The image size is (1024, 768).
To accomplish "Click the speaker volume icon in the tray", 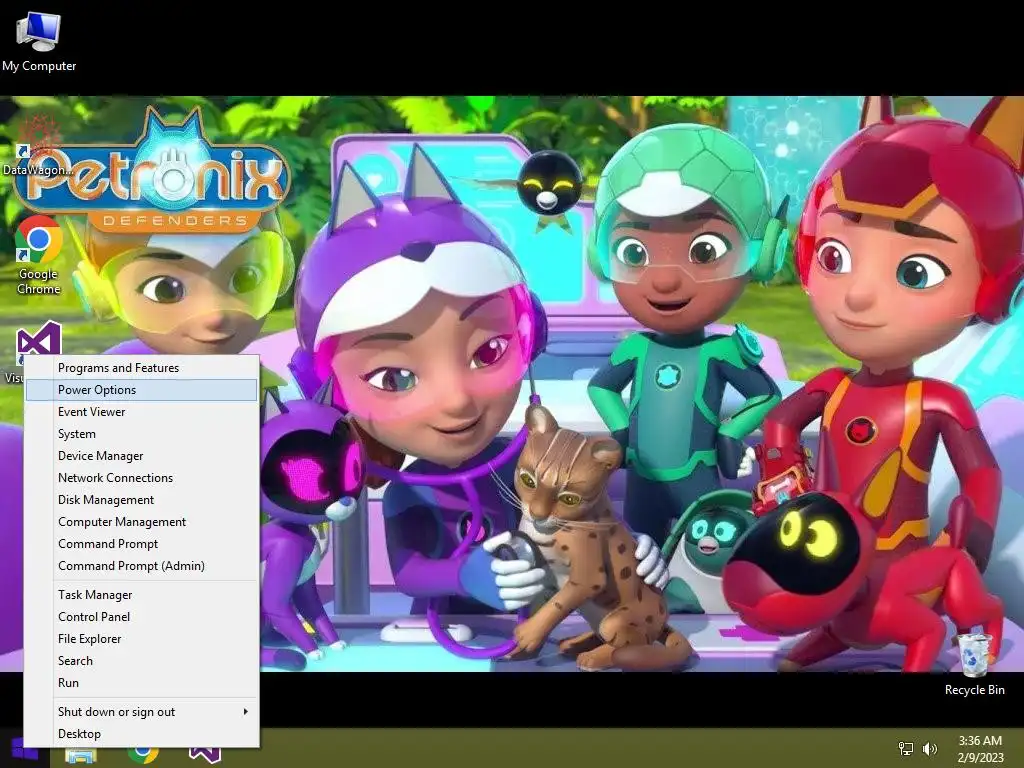I will [x=929, y=749].
